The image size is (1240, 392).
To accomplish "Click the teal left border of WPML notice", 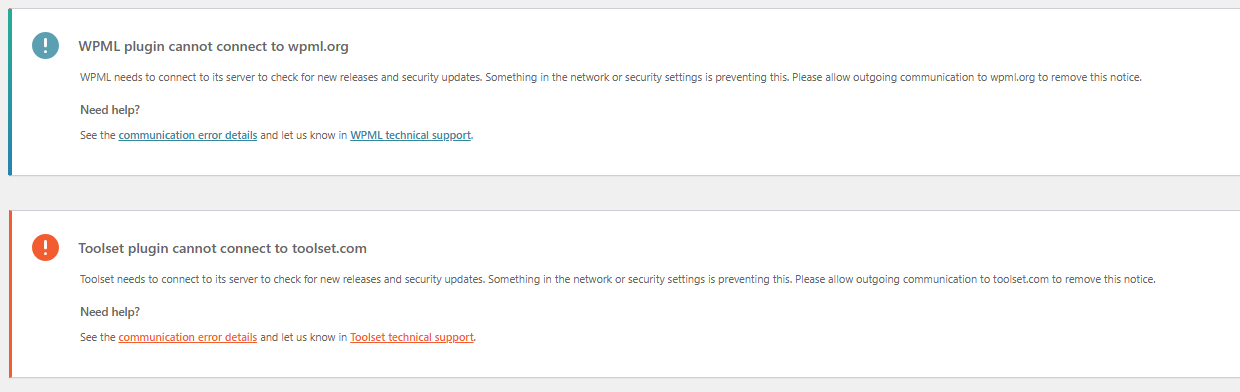I will coord(10,92).
